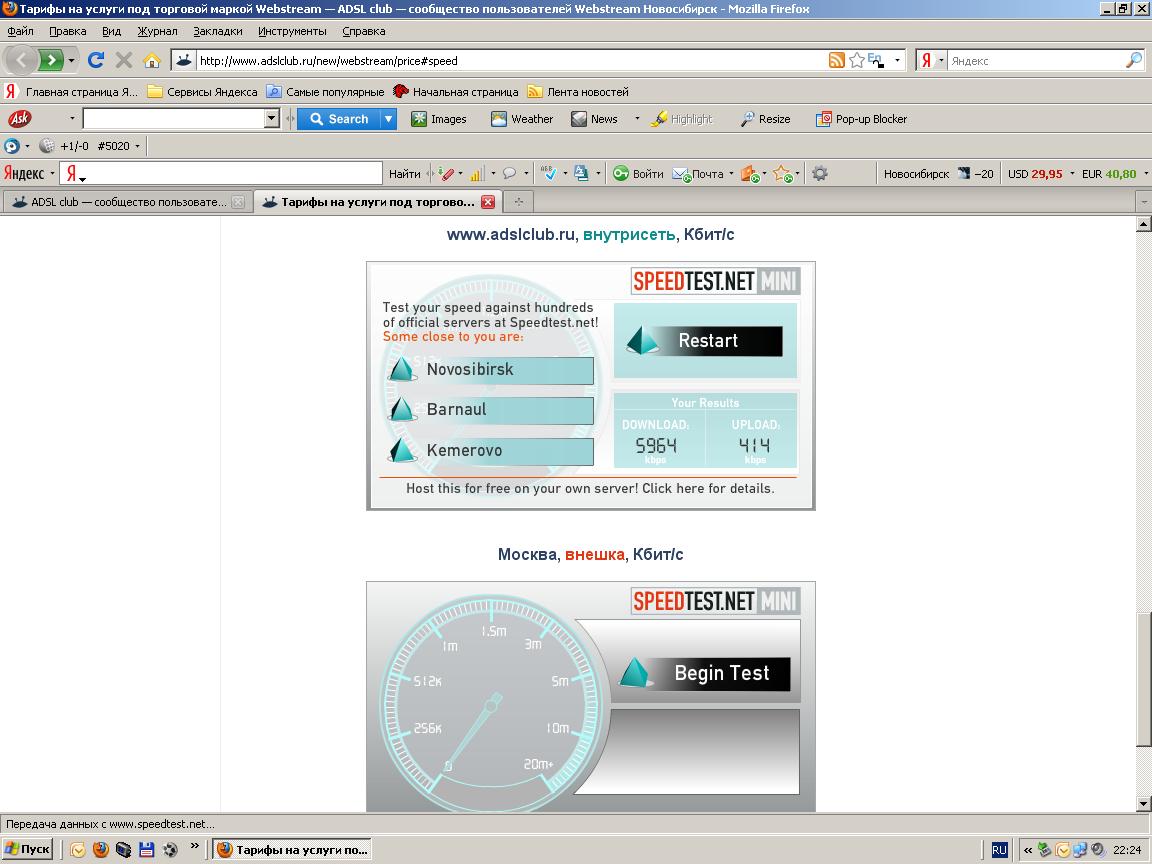Click the Highlight marker tool
The width and height of the screenshot is (1152, 864).
pos(681,119)
